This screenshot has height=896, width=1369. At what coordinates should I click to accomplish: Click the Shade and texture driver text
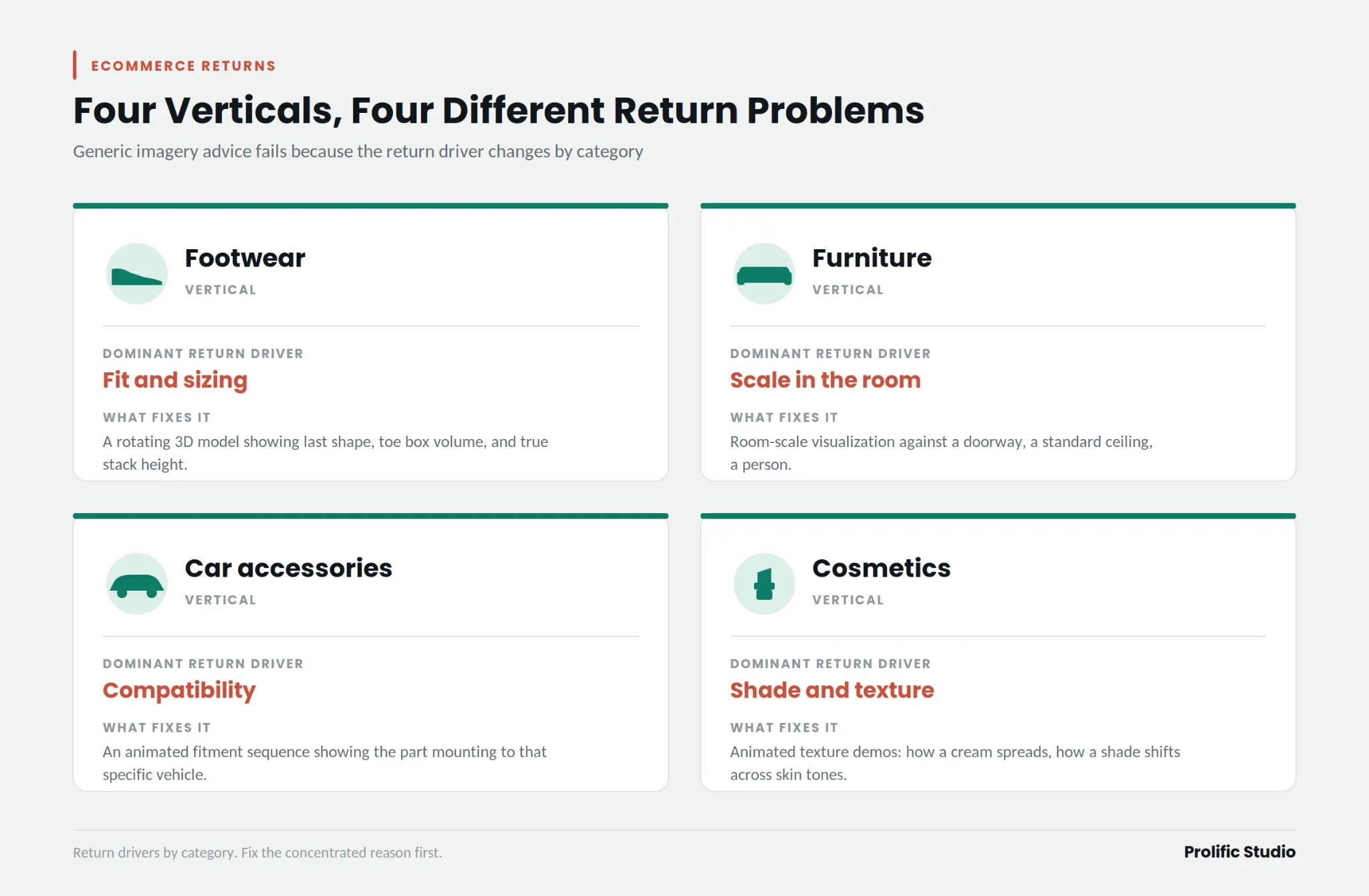click(832, 690)
